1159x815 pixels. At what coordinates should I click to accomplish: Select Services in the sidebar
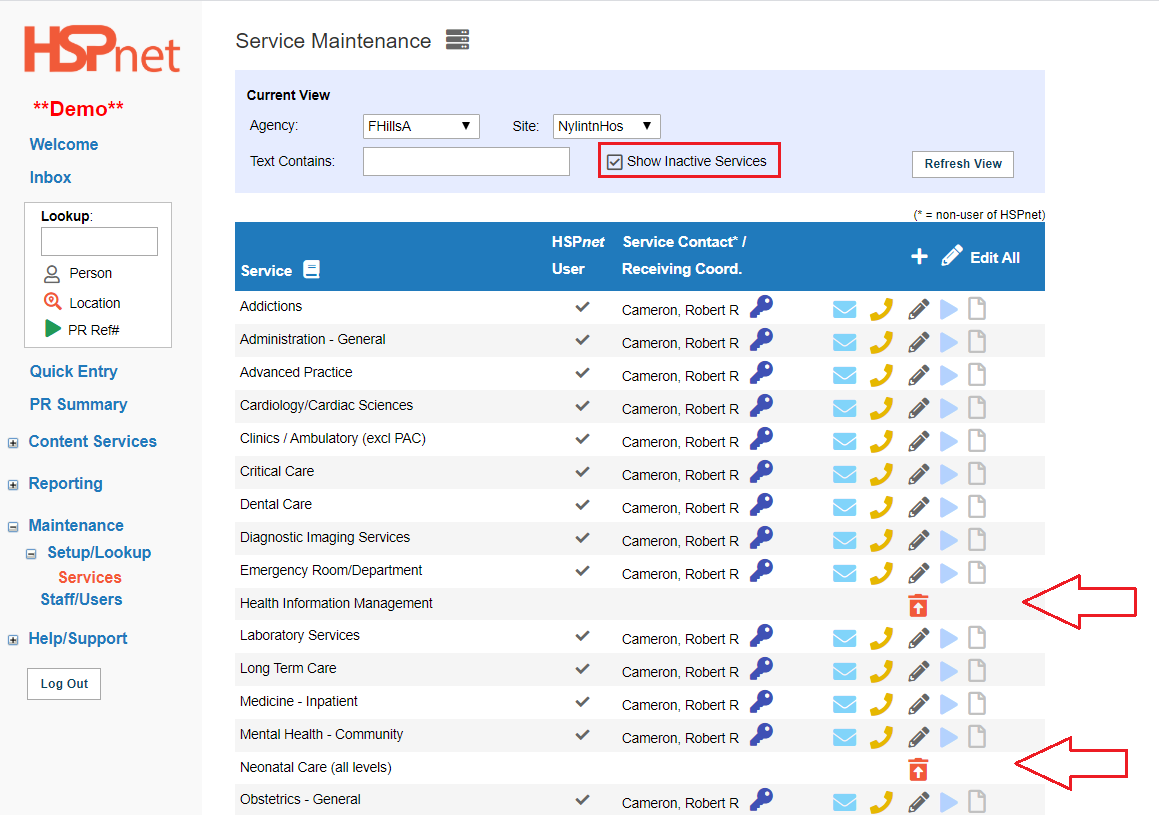[89, 577]
